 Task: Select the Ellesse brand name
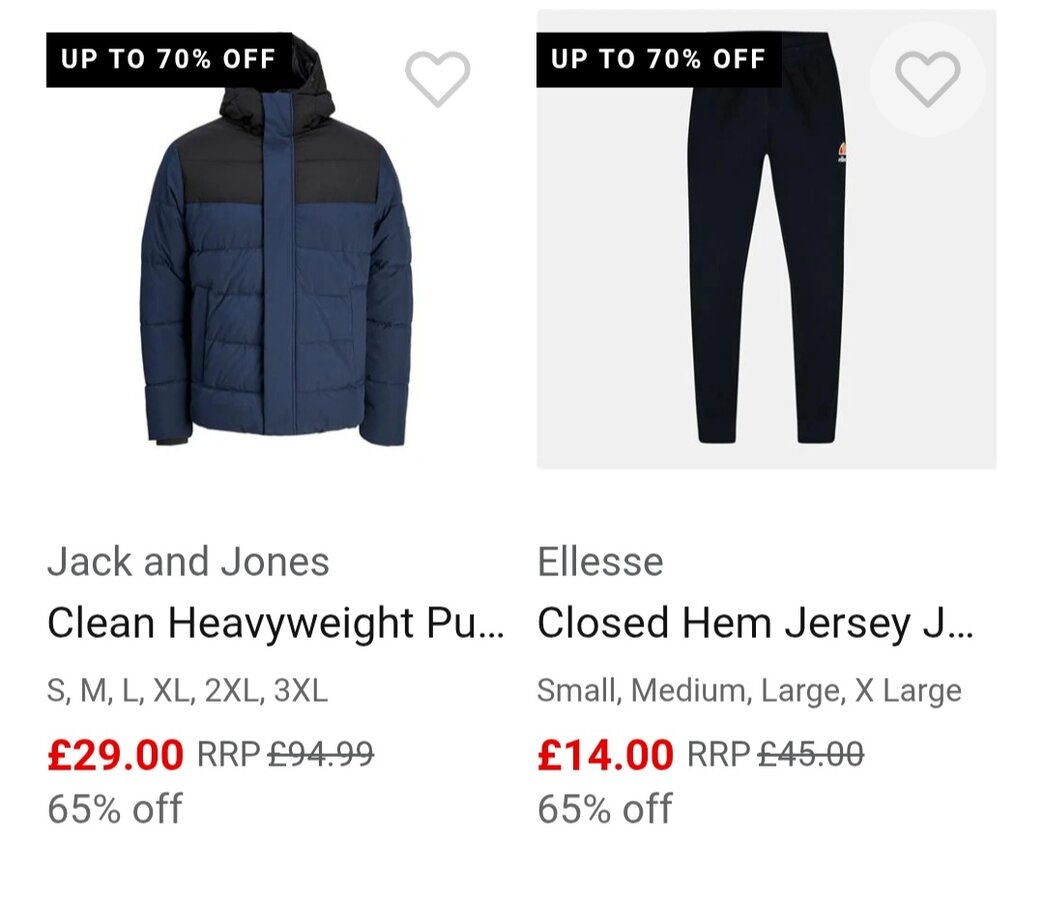(600, 562)
